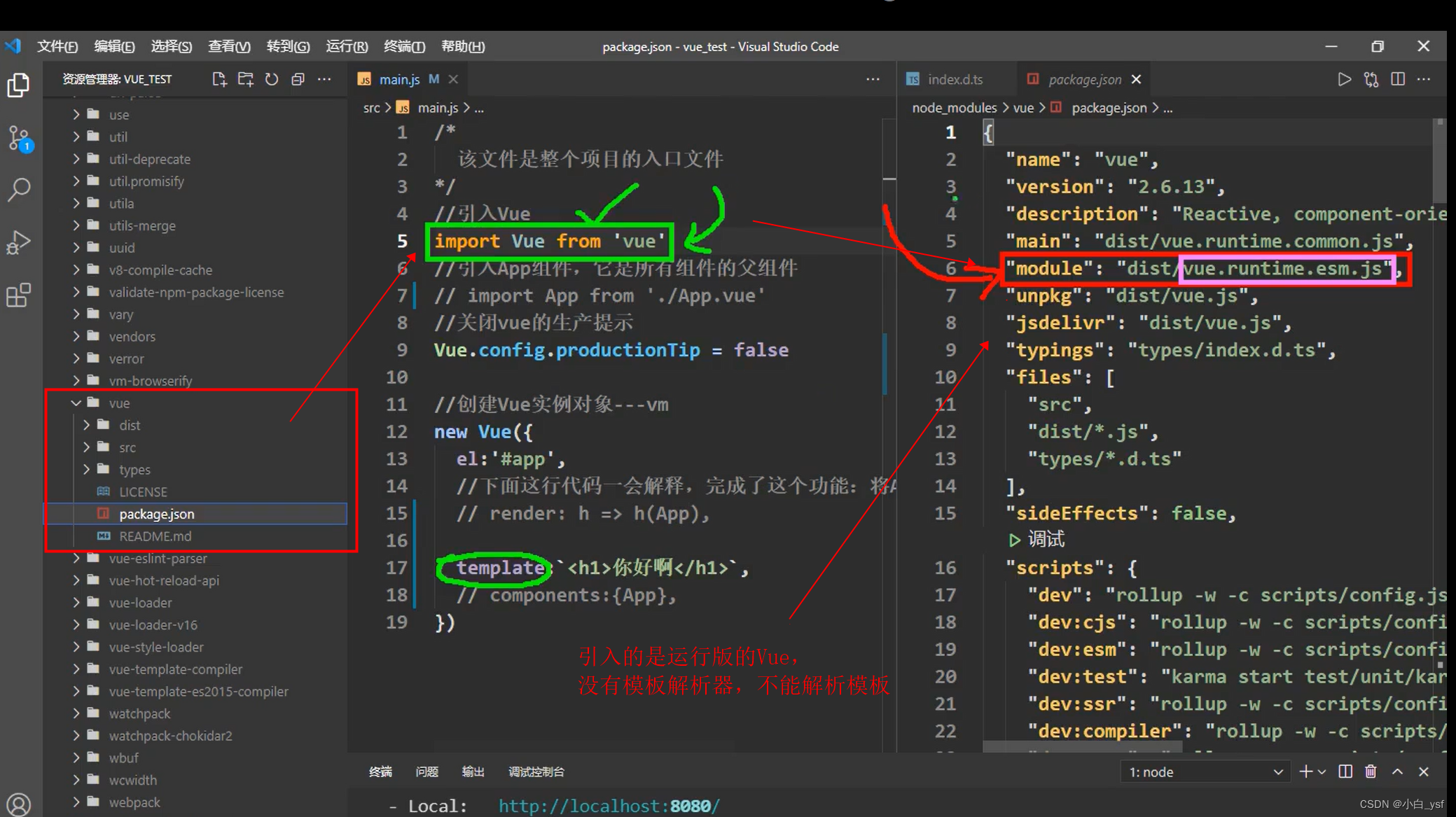Open the 查看(V) menu
This screenshot has width=1456, height=817.
tap(229, 46)
